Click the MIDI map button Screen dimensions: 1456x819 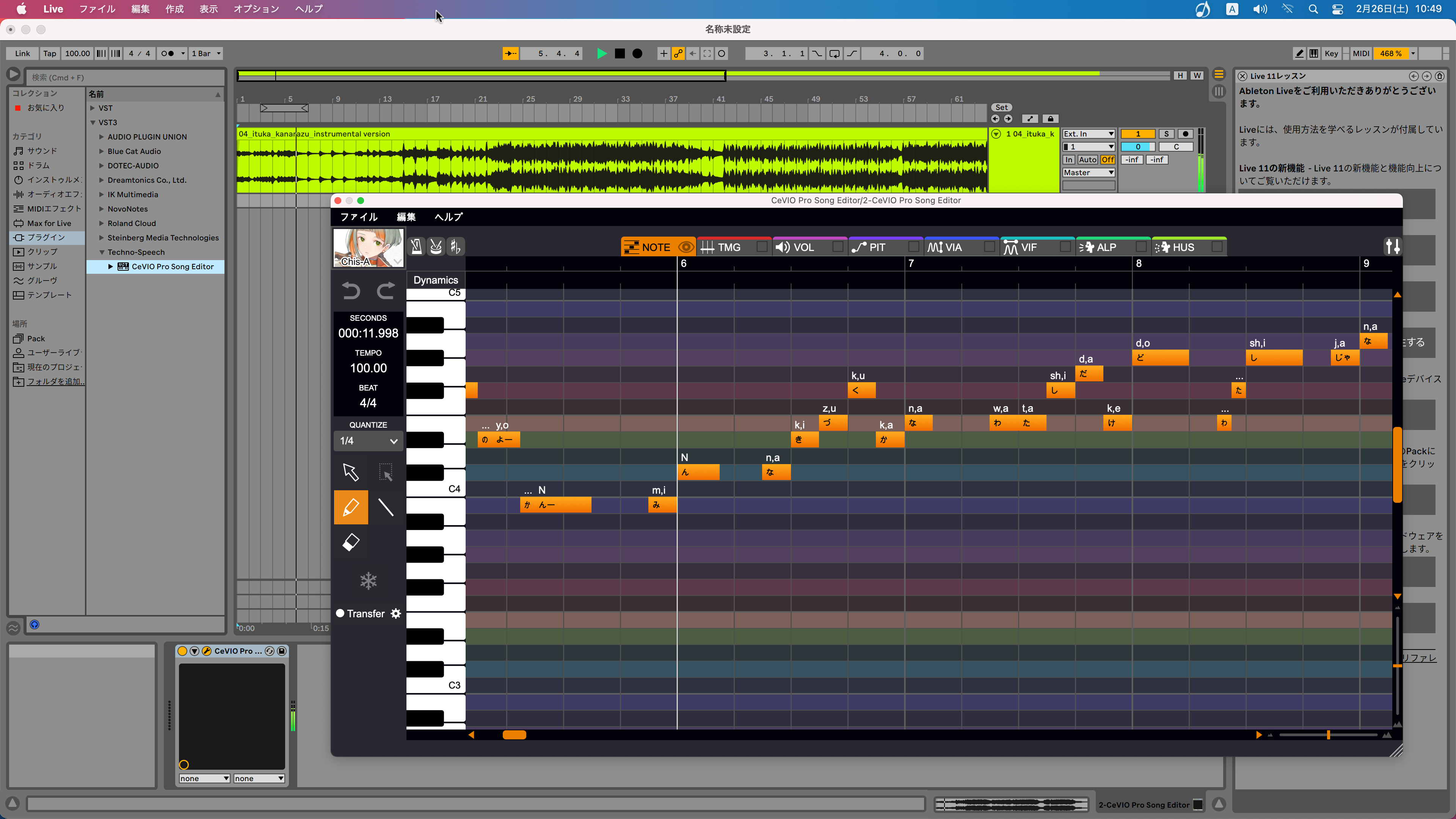1360,53
